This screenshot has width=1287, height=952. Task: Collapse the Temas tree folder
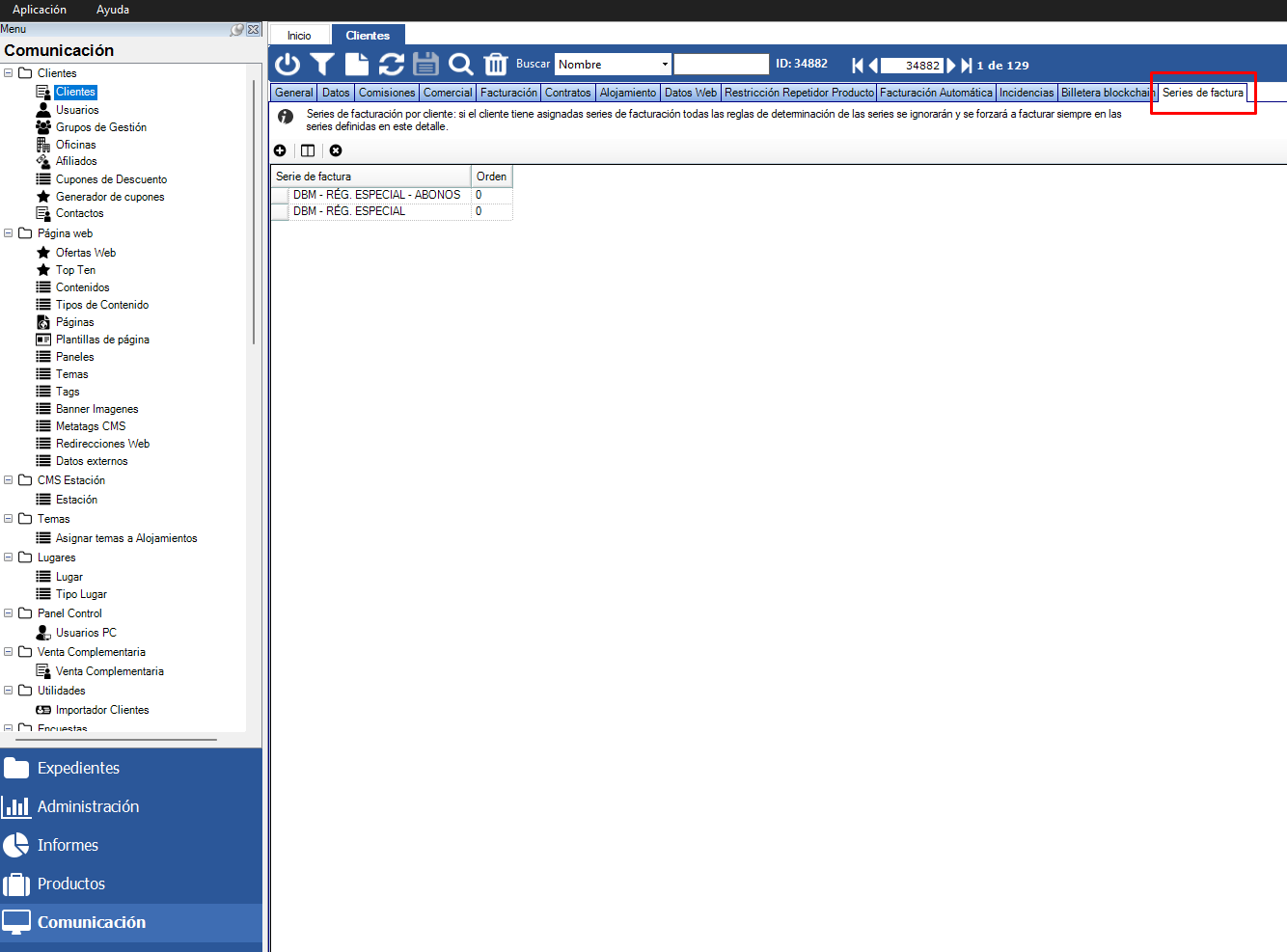coord(9,519)
